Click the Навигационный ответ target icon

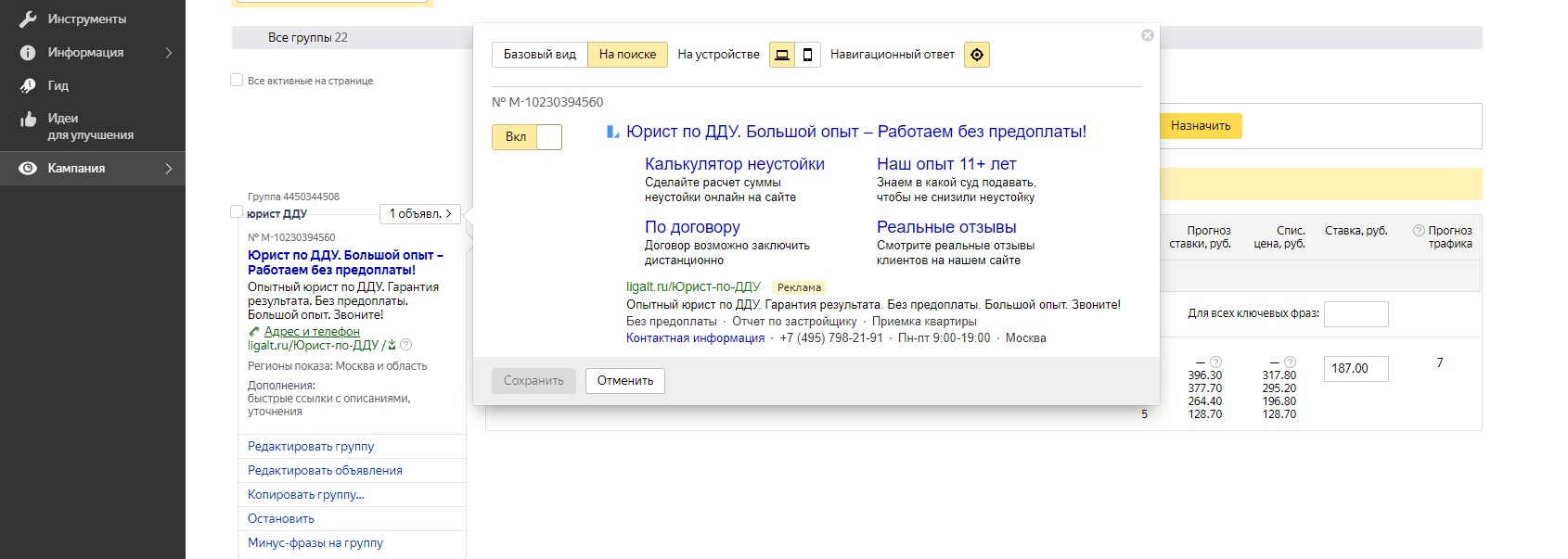coord(977,55)
